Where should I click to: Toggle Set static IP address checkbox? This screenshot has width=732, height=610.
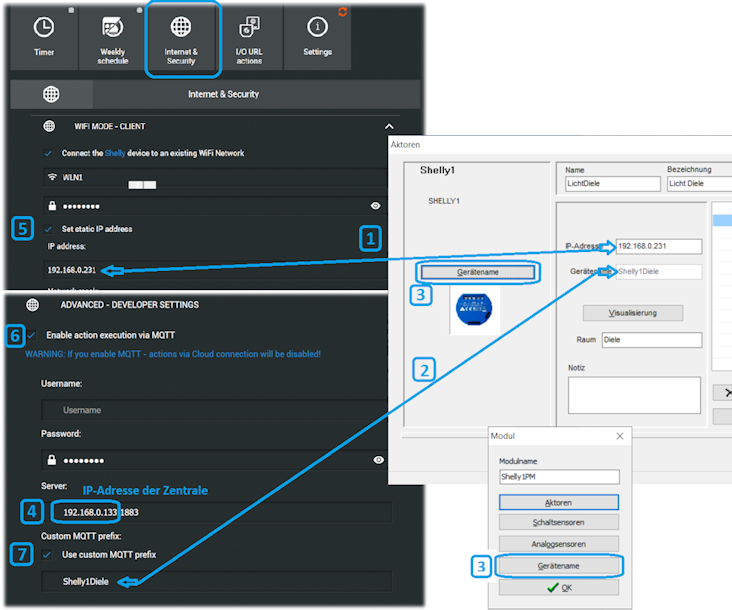point(48,229)
